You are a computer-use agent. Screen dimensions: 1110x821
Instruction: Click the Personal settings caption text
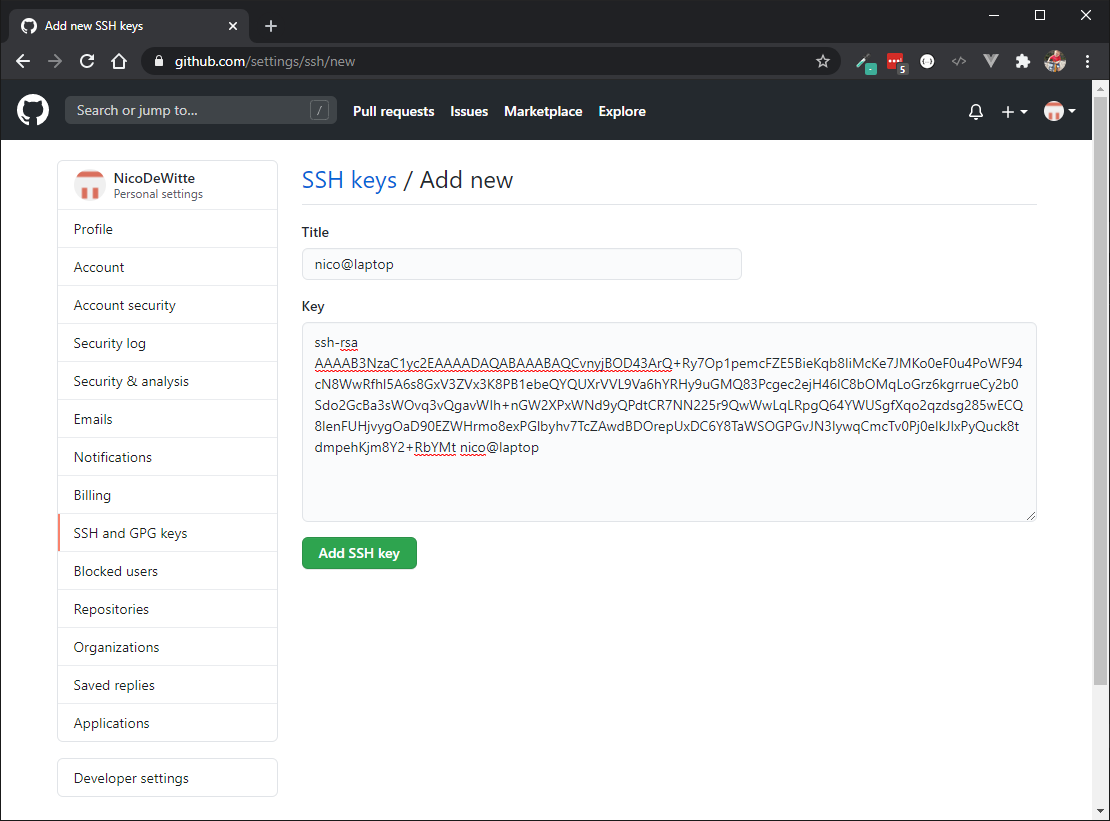pyautogui.click(x=158, y=194)
